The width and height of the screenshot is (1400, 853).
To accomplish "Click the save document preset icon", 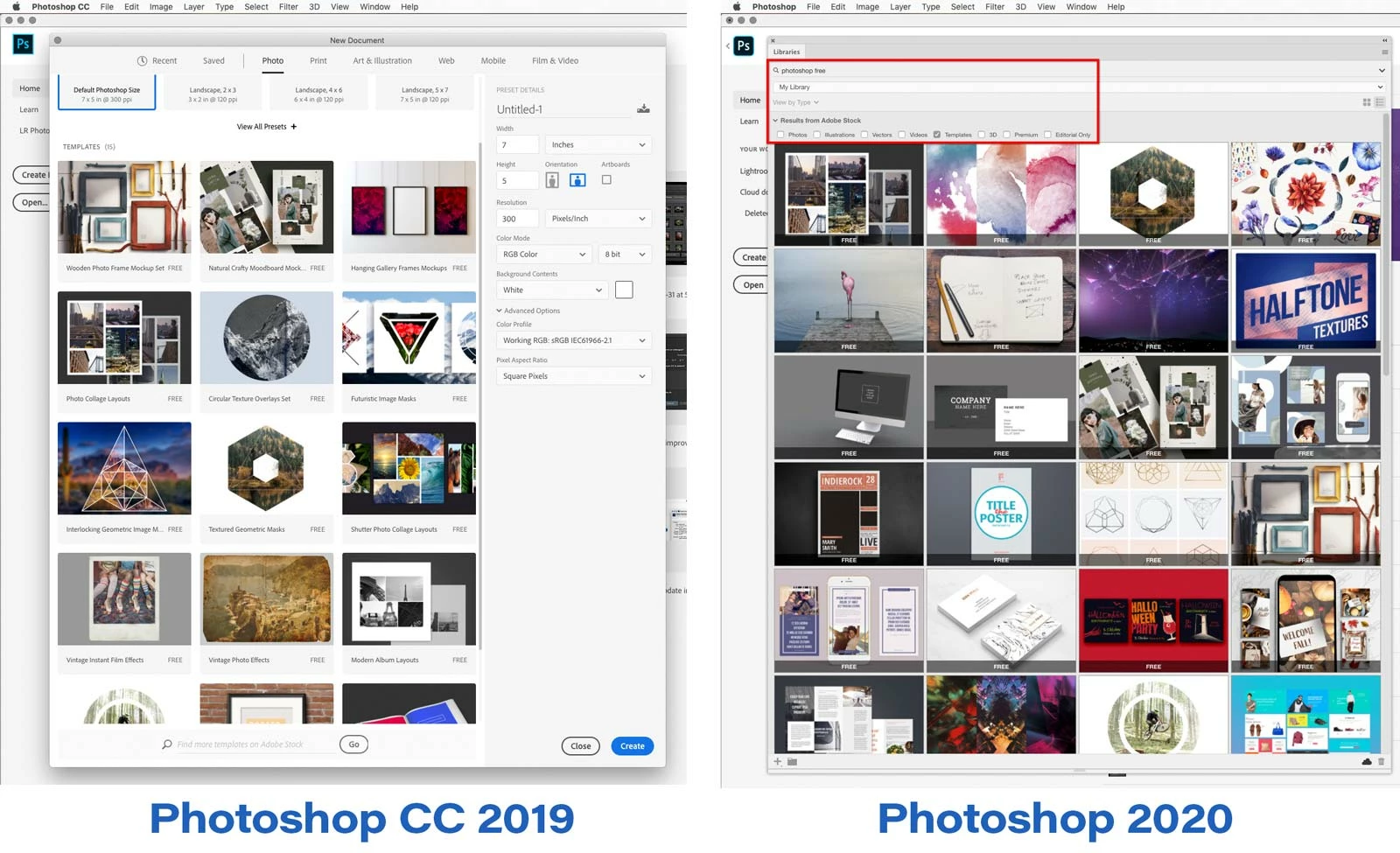I will point(643,108).
